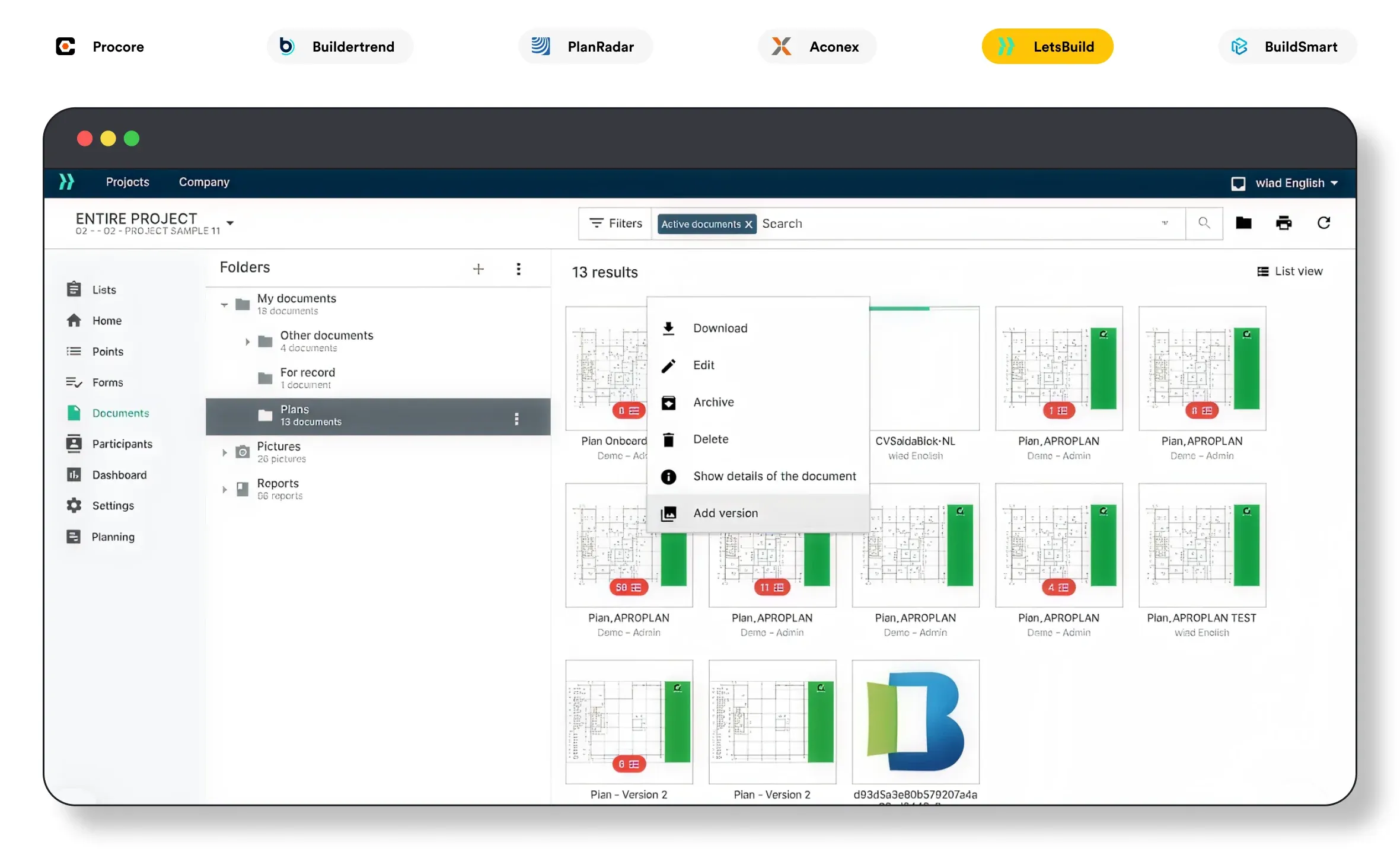Remove the Active documents filter chip
The width and height of the screenshot is (1400, 868).
click(748, 224)
